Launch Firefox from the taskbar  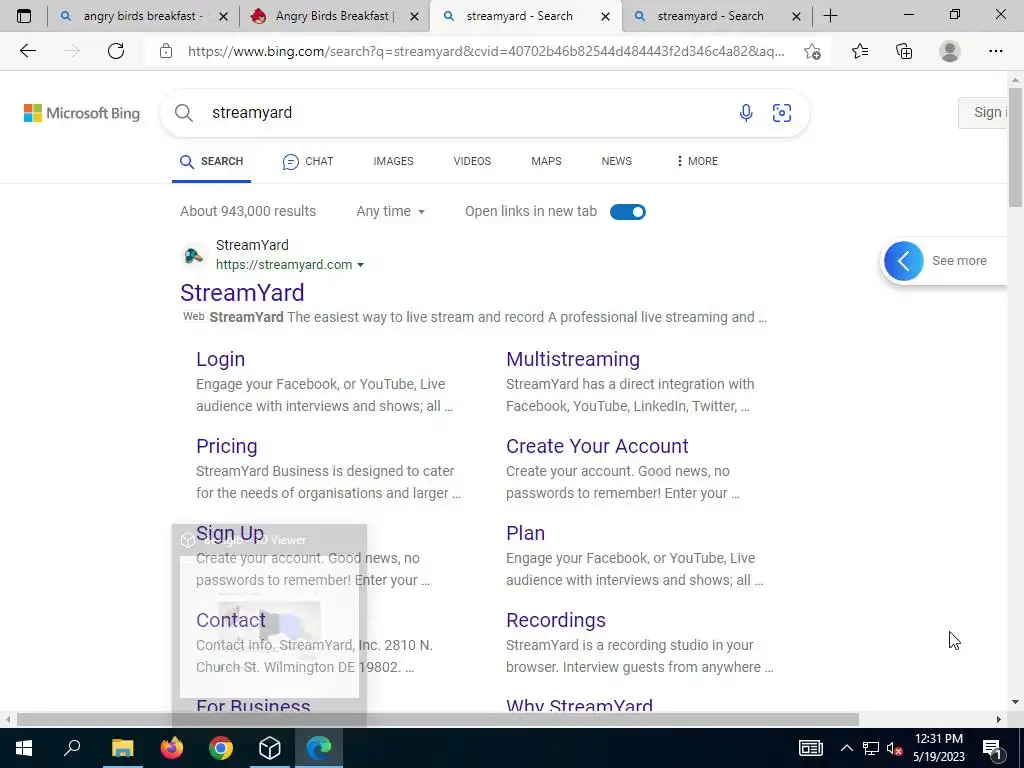coord(172,748)
